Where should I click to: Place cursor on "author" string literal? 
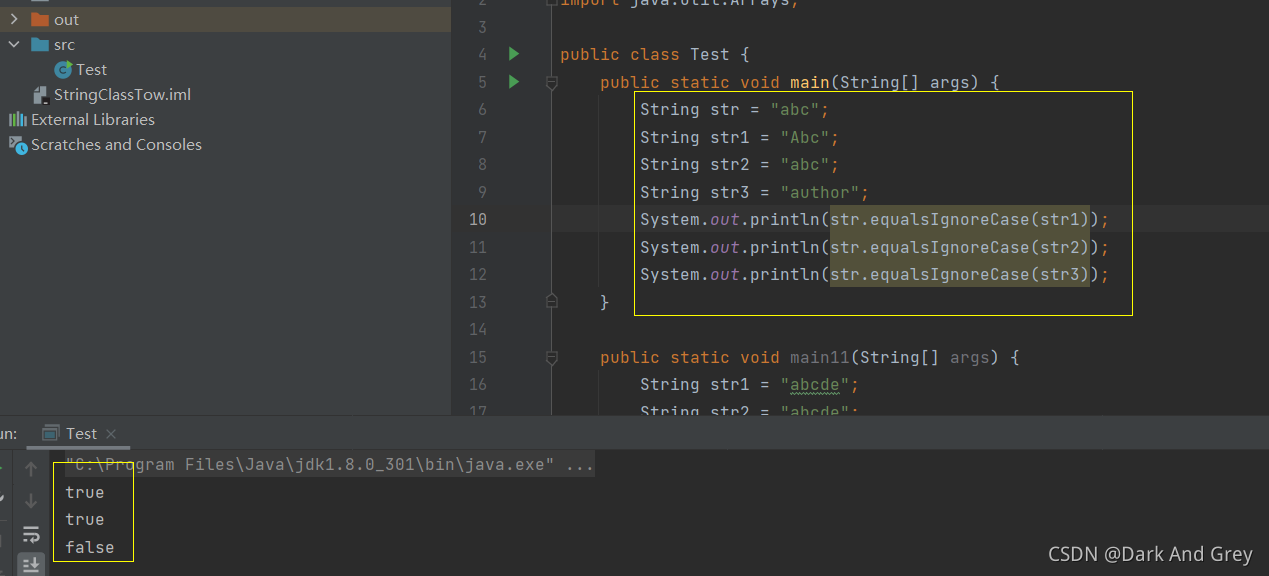click(x=820, y=192)
